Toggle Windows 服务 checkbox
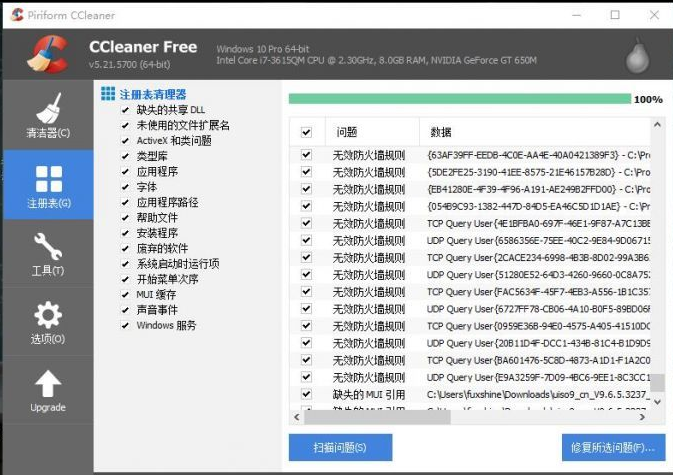This screenshot has height=475, width=673. pos(125,326)
